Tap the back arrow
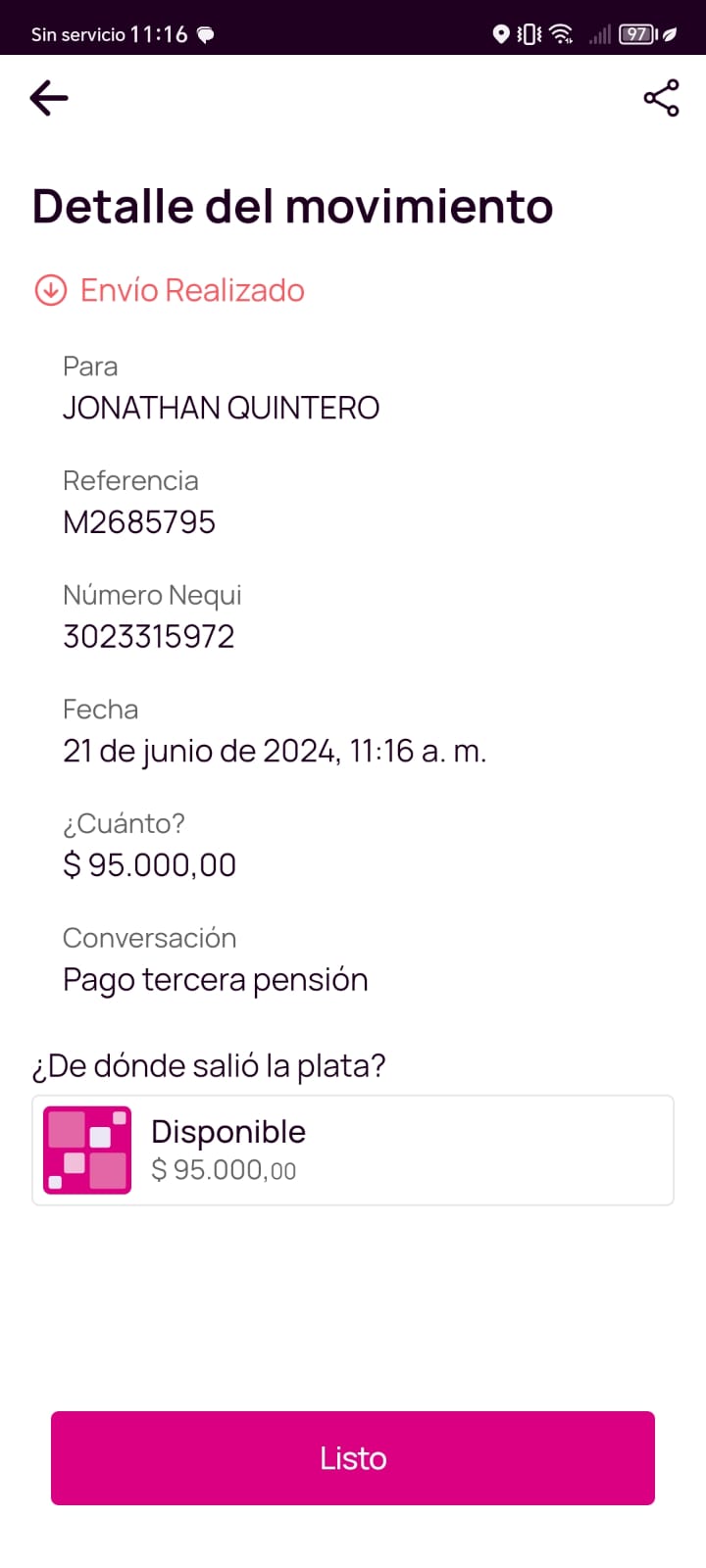This screenshot has height=1568, width=706. click(x=49, y=98)
